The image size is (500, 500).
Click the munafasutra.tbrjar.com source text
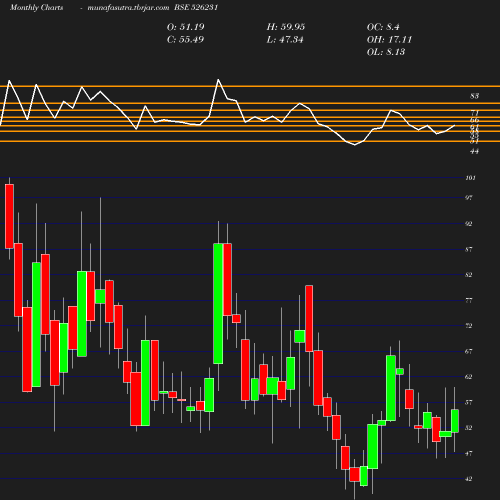(128, 7)
